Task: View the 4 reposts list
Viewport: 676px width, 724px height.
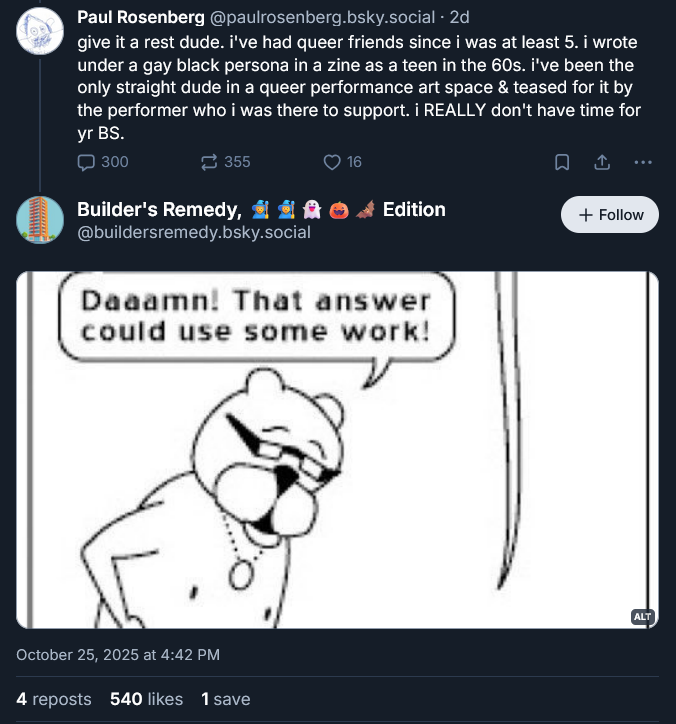Action: 54,699
